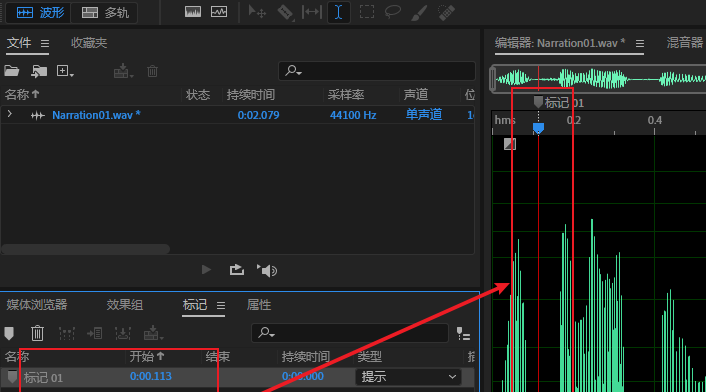Switch to 媒体浏览器 tab

click(37, 305)
